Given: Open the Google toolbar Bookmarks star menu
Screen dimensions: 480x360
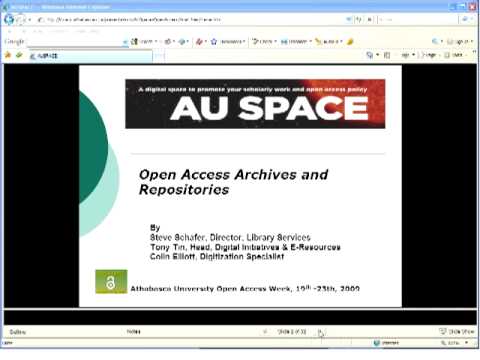Looking at the screenshot, I should (x=229, y=42).
